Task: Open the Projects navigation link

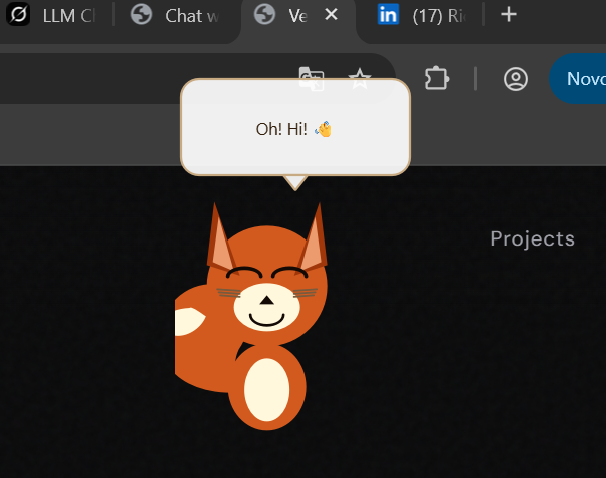Action: tap(532, 239)
